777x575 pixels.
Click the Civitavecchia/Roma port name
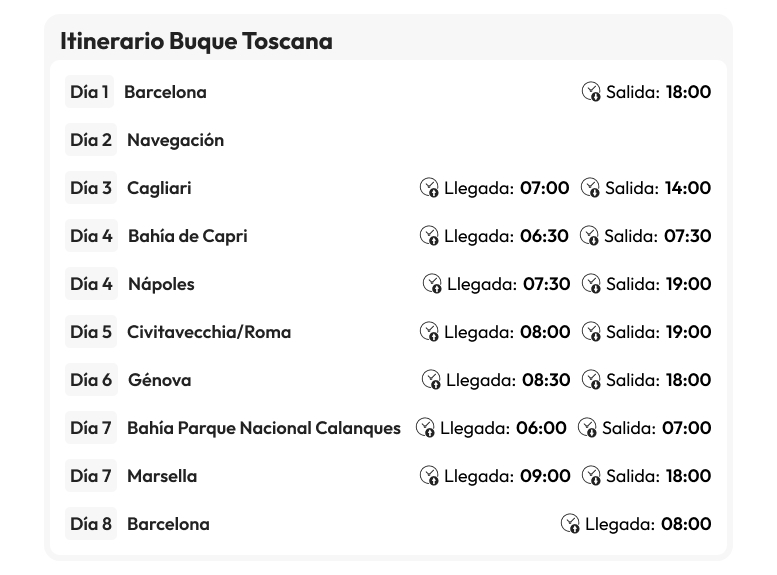209,332
